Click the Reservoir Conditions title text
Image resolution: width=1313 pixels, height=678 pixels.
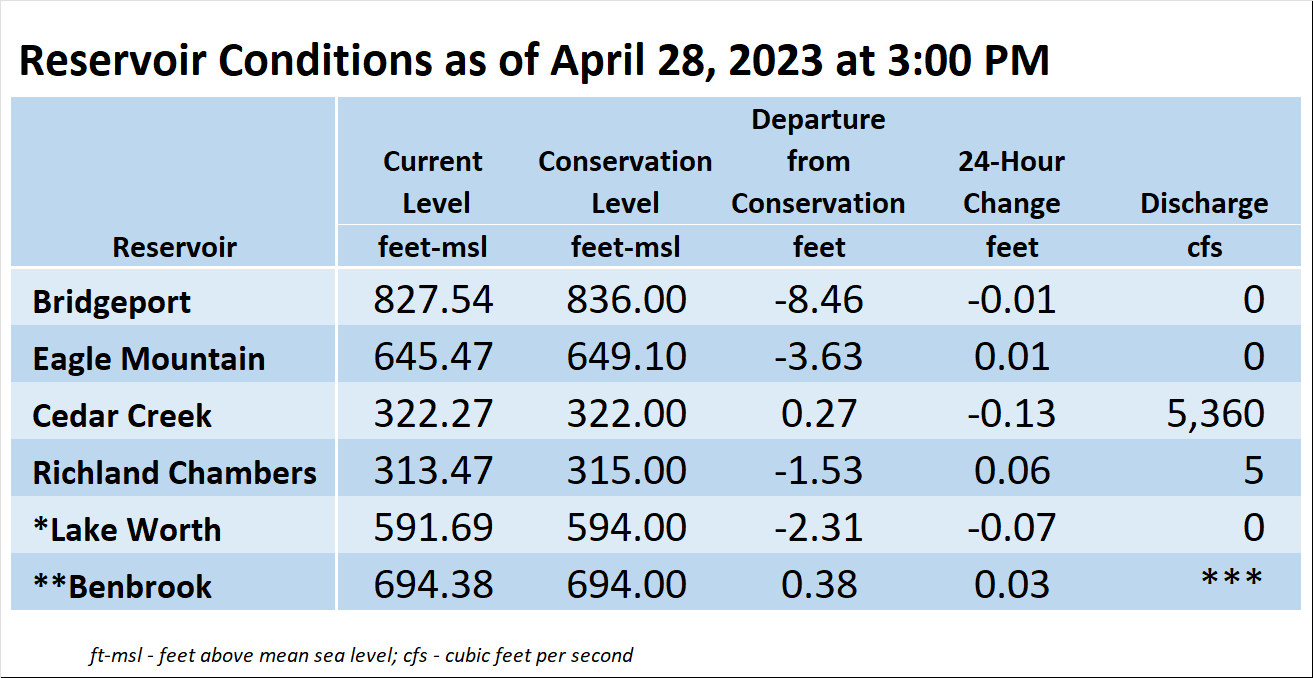point(534,61)
